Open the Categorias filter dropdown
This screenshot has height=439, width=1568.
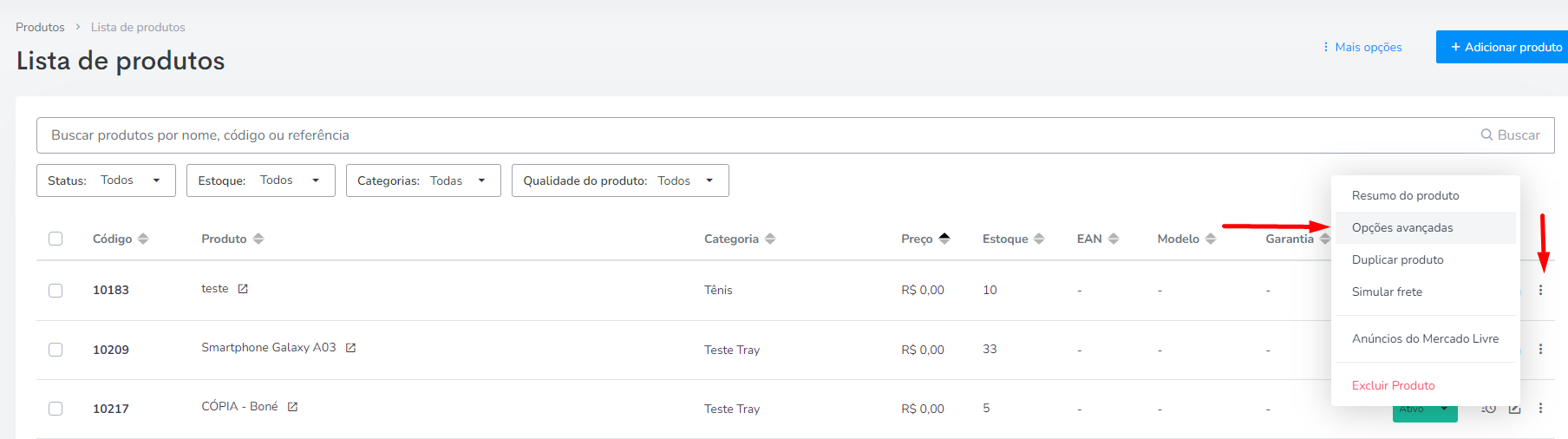[423, 180]
